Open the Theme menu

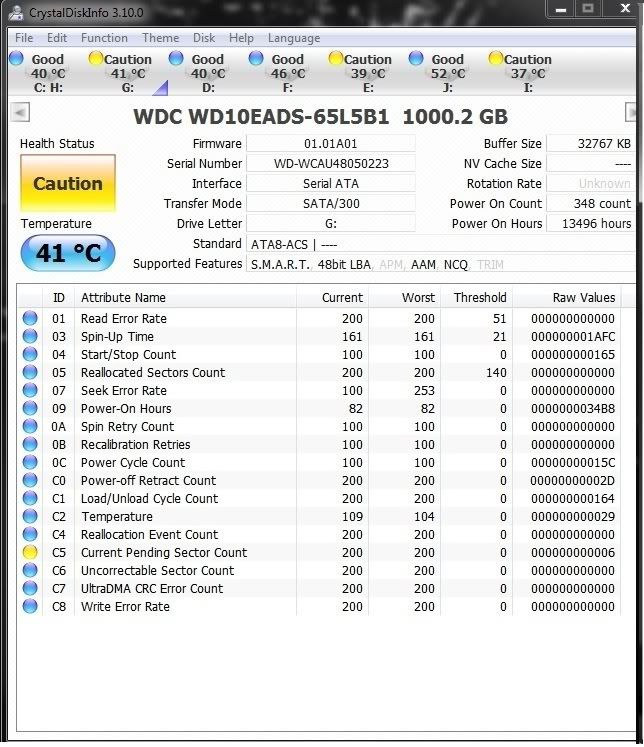coord(160,38)
